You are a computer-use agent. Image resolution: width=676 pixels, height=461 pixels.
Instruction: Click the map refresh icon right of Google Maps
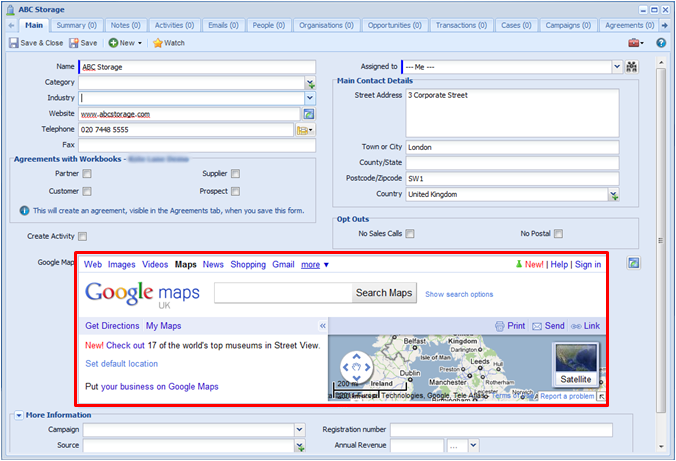pos(633,263)
